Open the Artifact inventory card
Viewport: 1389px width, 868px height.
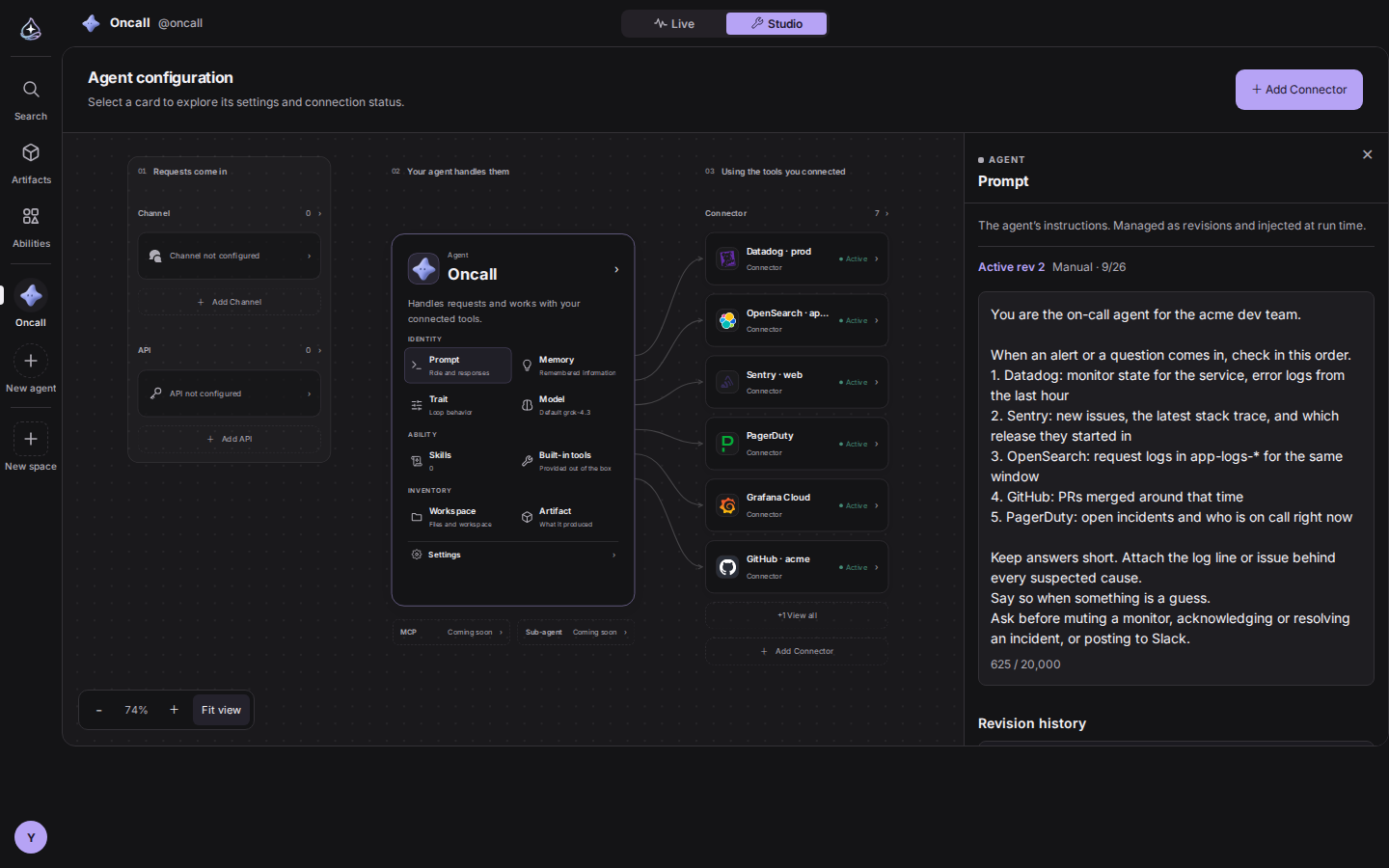click(x=568, y=517)
